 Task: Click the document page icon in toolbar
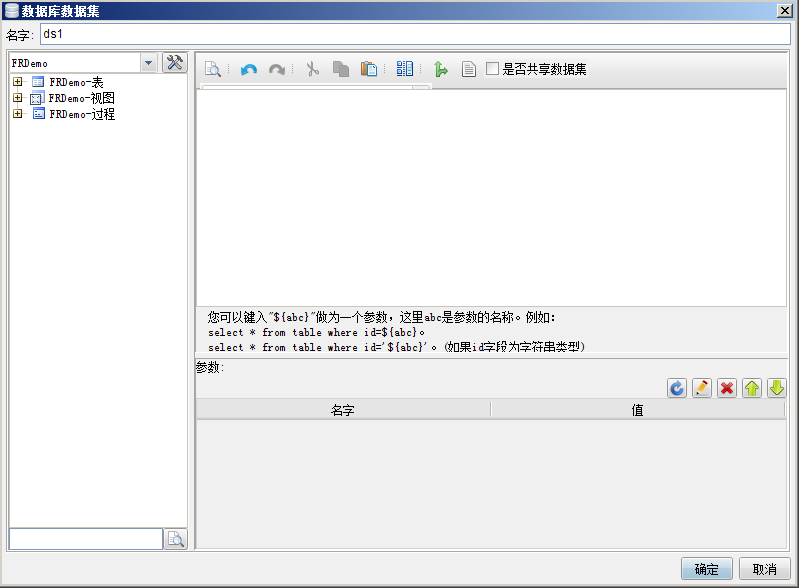tap(468, 69)
